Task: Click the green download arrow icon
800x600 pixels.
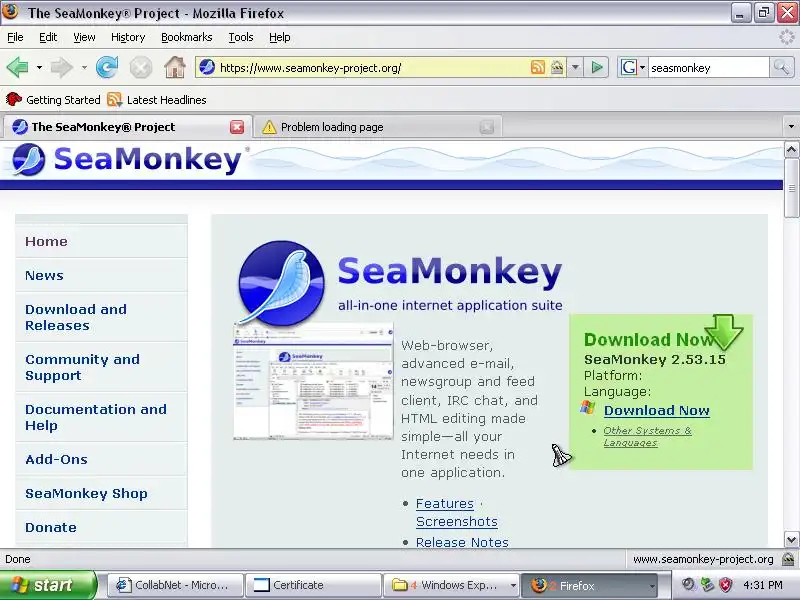Action: tap(723, 332)
